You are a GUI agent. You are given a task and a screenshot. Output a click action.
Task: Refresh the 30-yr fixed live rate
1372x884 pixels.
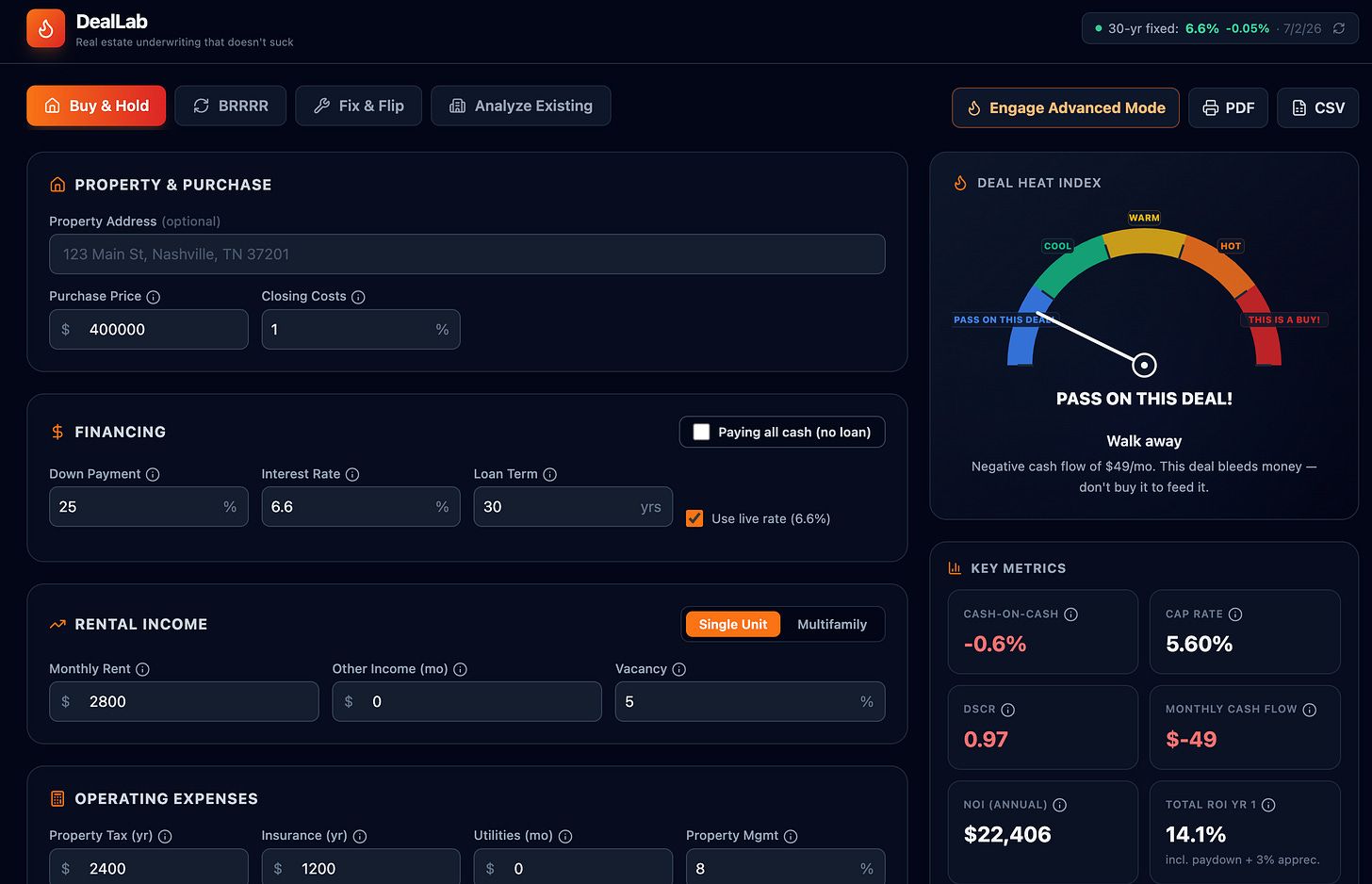tap(1339, 28)
